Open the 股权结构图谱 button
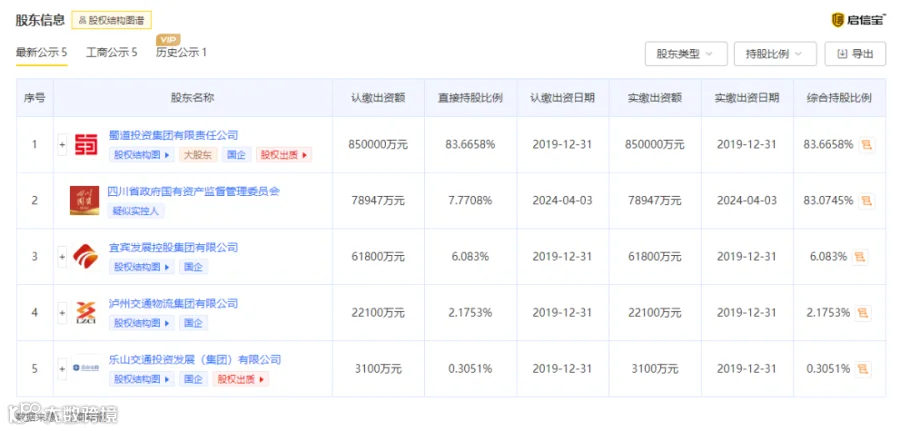Screen dimensions: 900x431 tap(111, 20)
